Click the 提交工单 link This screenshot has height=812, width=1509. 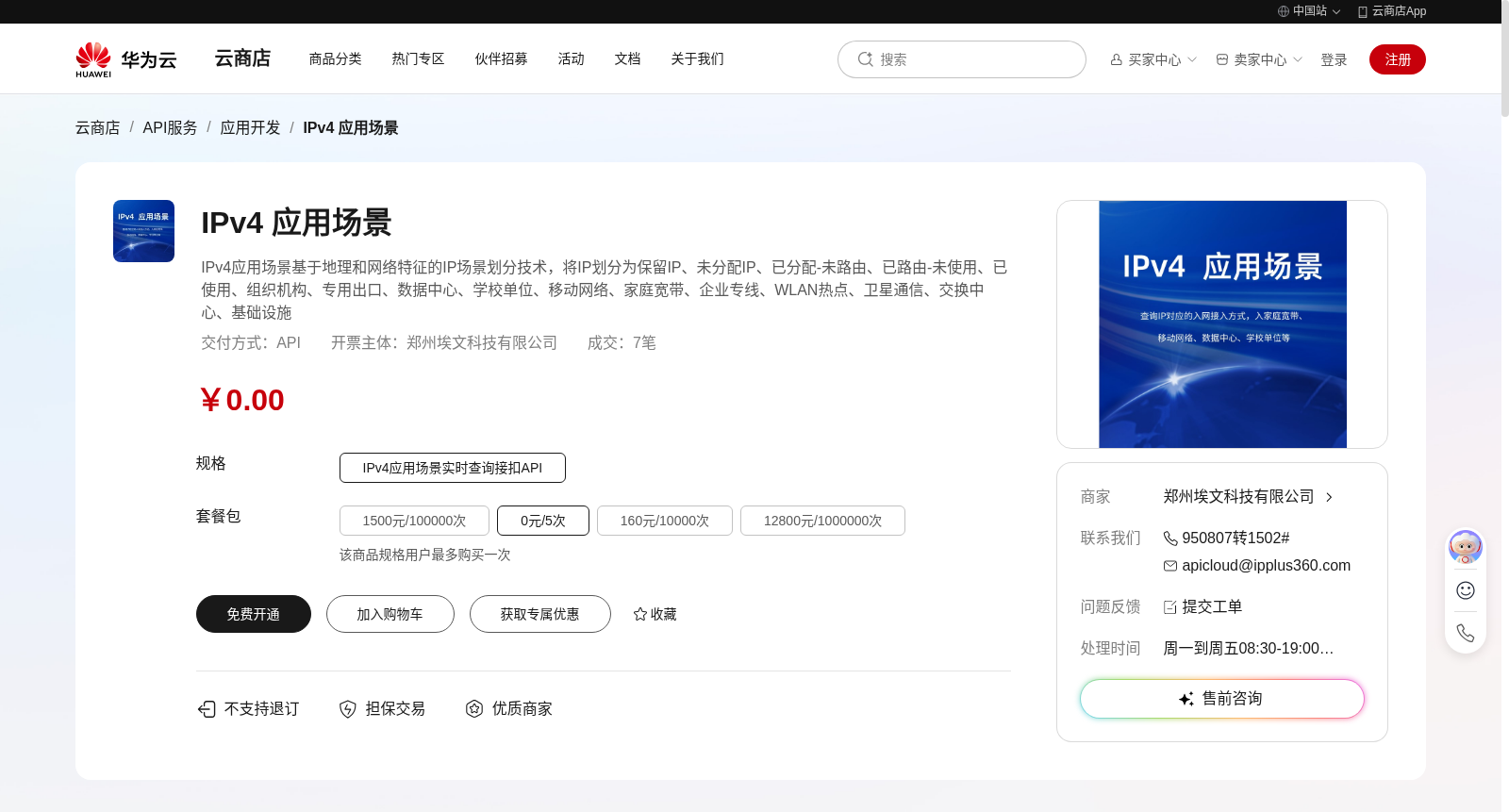click(1212, 607)
